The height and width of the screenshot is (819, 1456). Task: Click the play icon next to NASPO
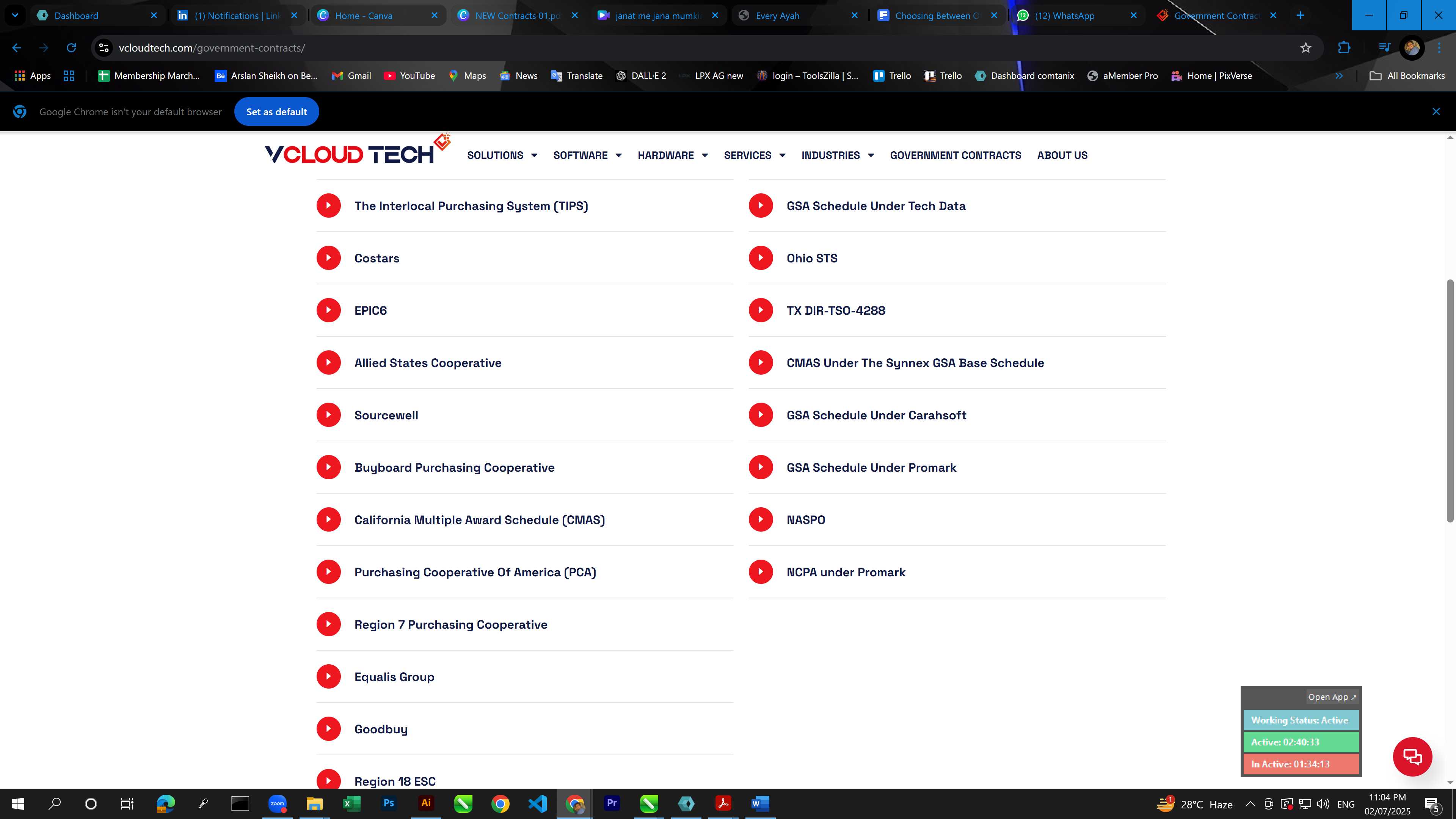(761, 519)
